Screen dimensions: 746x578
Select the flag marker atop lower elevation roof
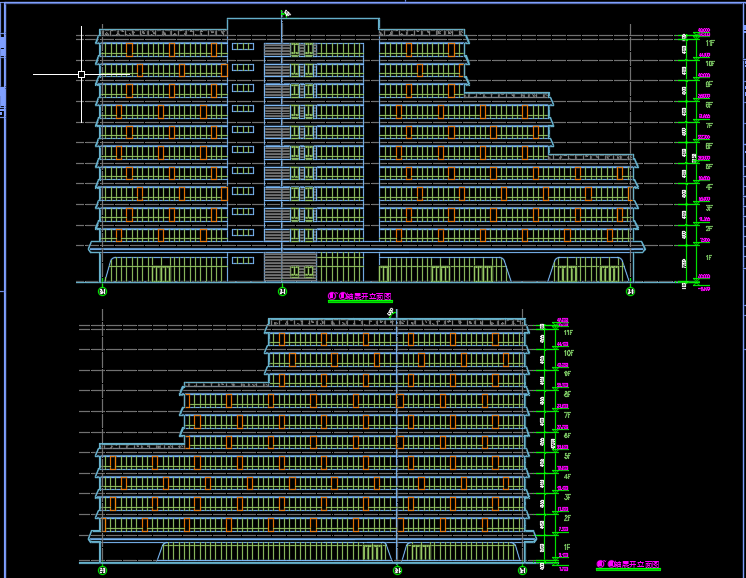392,313
